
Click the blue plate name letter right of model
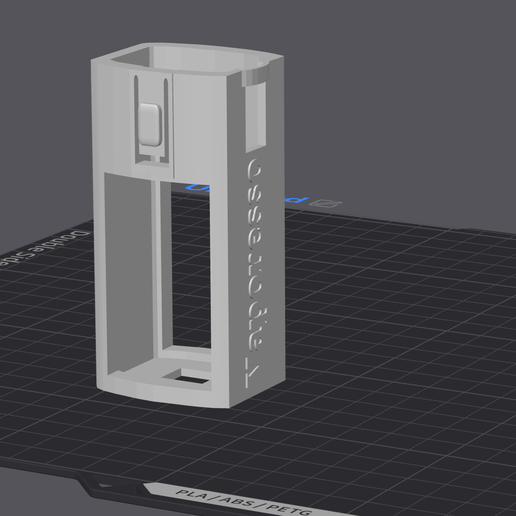[x=295, y=199]
